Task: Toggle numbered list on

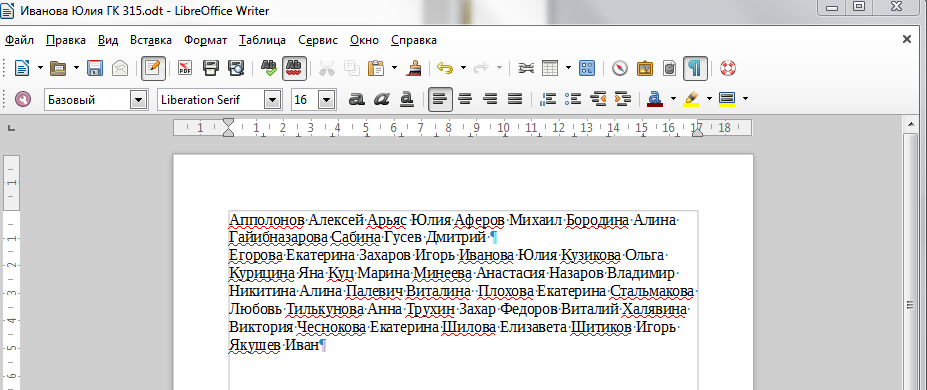Action: click(x=548, y=99)
